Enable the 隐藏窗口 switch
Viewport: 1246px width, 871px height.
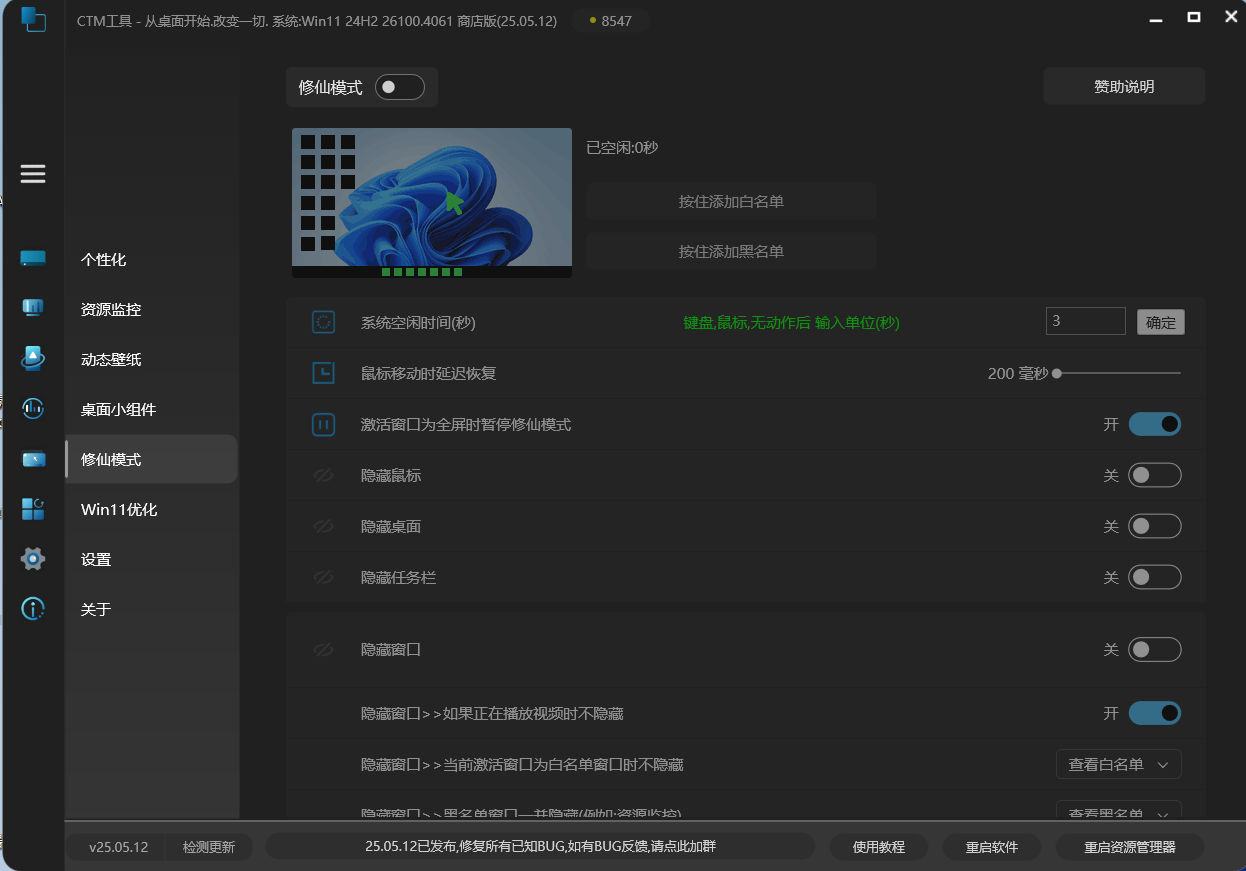(1155, 649)
